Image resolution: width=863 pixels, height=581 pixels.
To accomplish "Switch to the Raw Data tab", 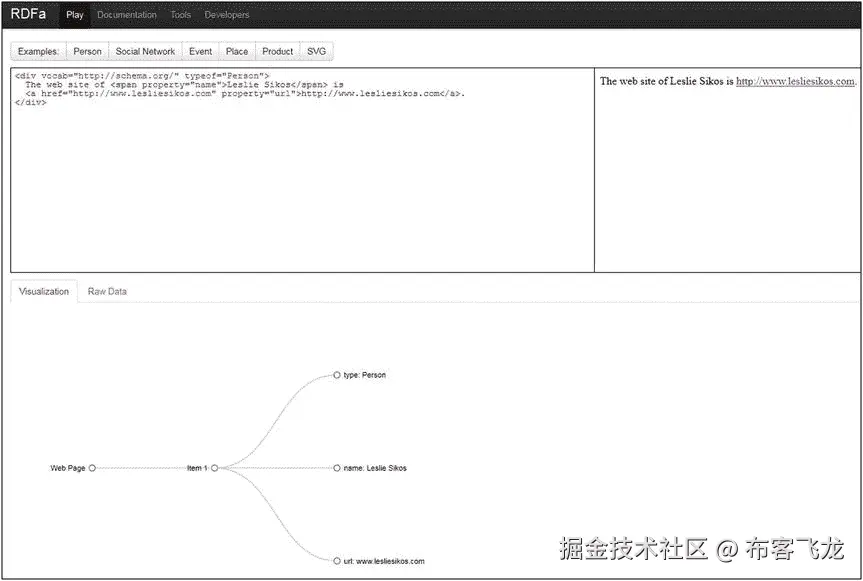I will pos(106,291).
